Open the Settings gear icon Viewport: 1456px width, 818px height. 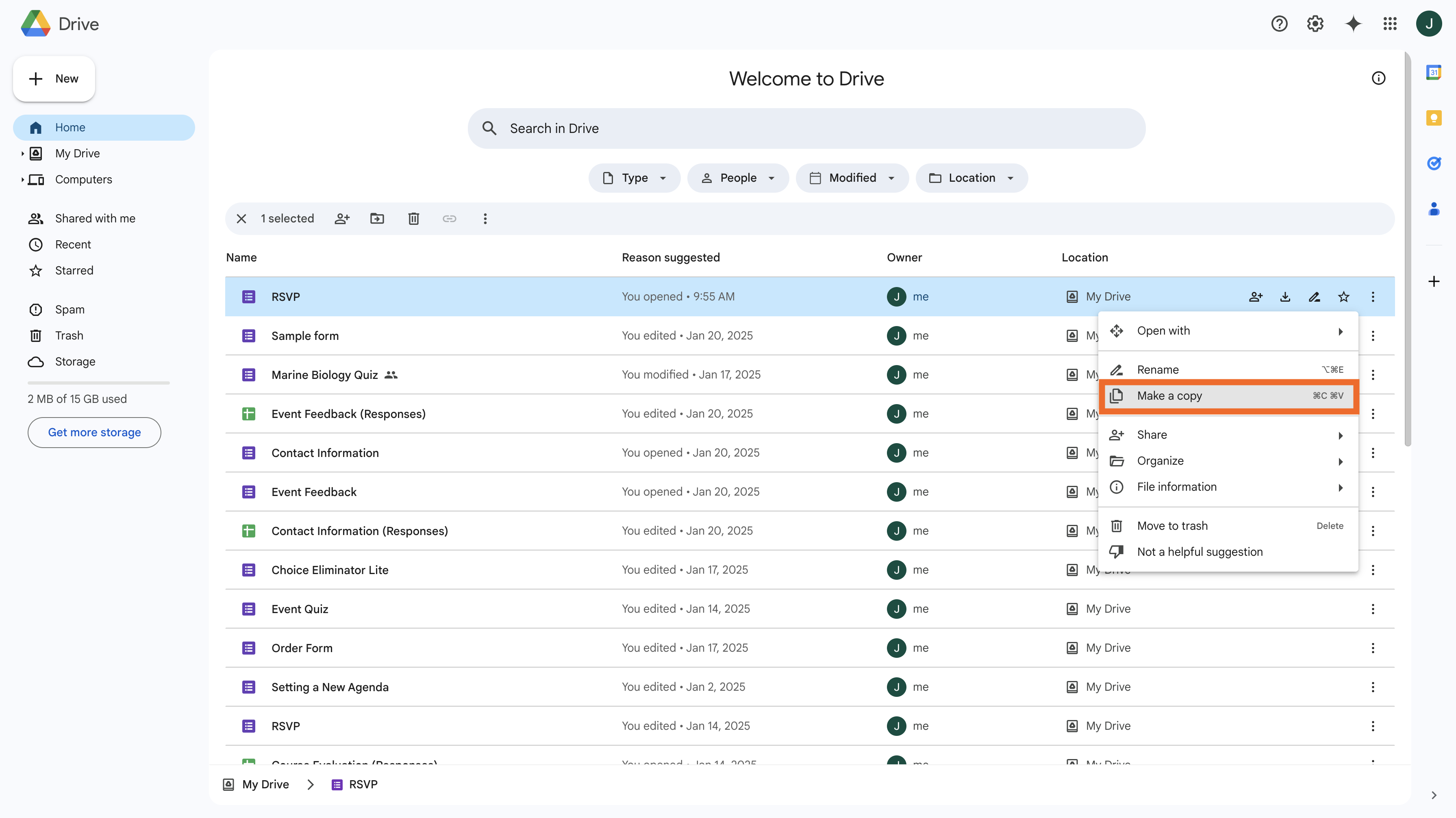point(1315,24)
